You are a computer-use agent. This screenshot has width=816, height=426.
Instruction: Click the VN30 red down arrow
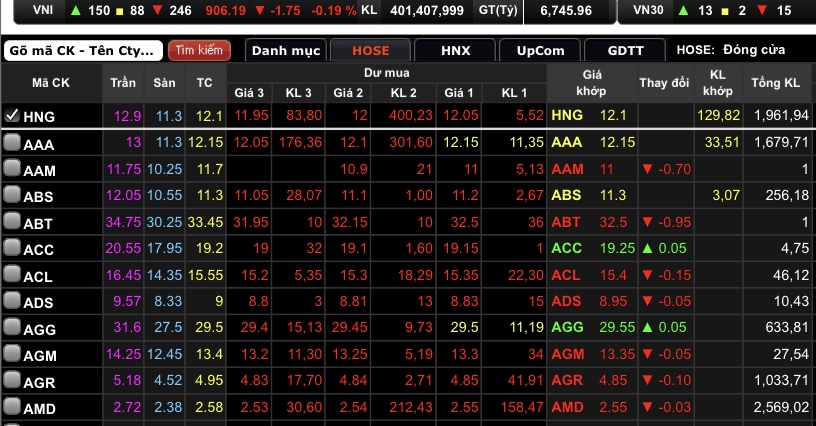point(762,10)
